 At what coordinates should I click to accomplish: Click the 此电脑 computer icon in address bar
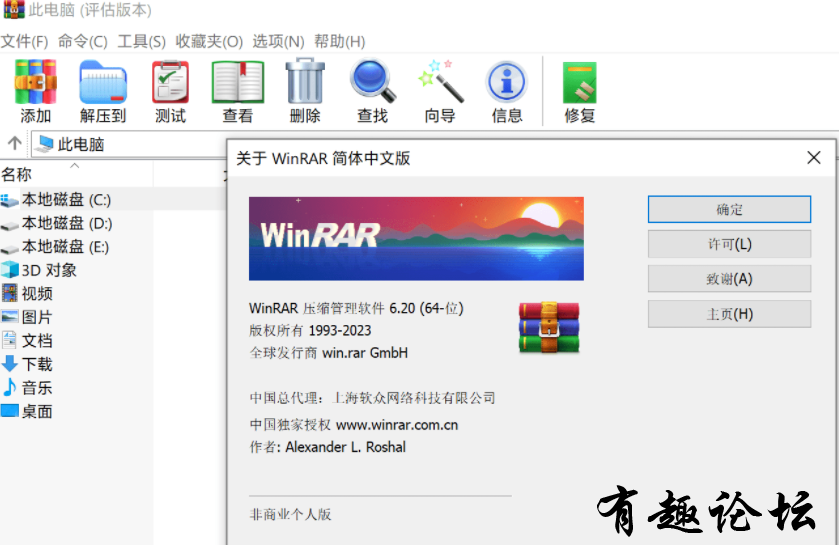45,144
